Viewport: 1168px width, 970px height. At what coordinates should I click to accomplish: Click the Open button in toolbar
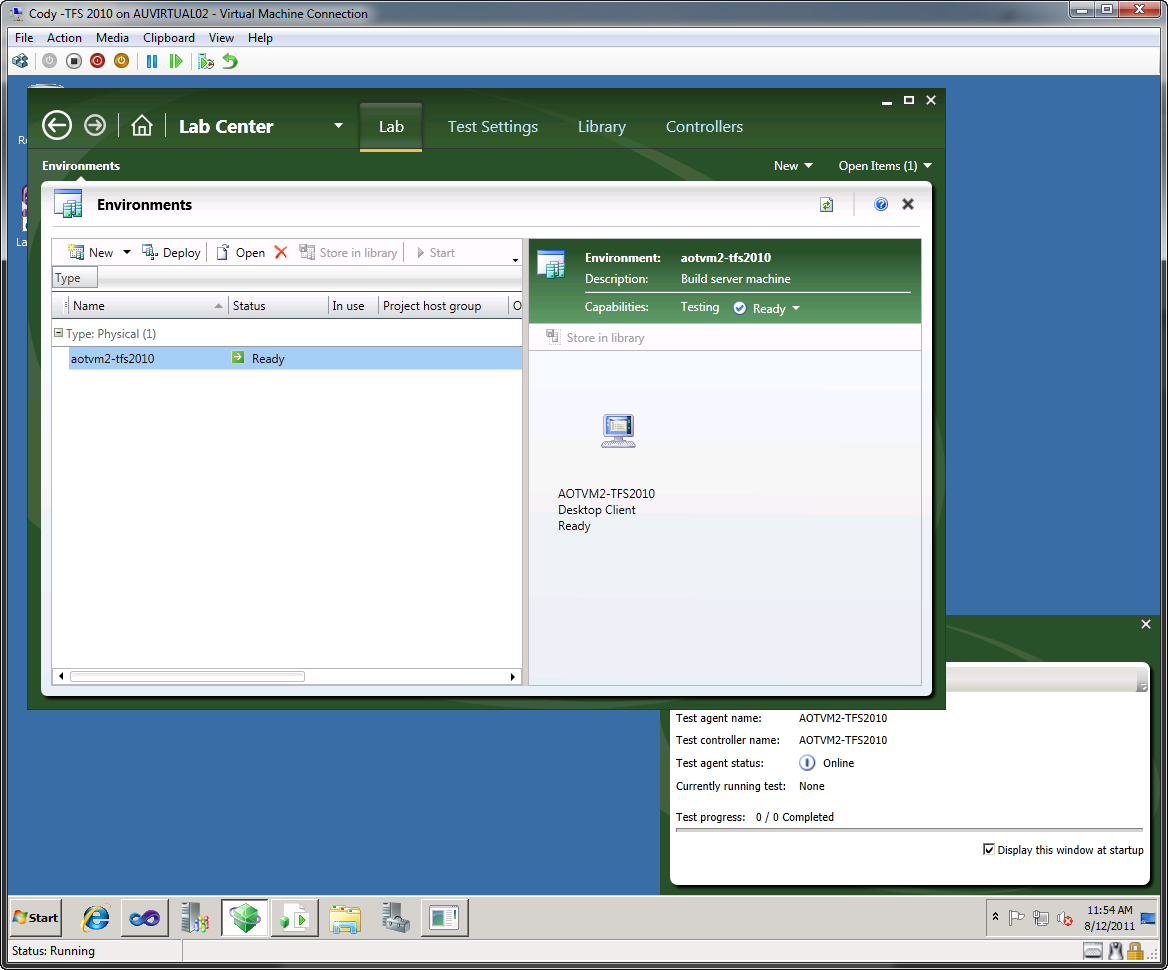(x=241, y=253)
